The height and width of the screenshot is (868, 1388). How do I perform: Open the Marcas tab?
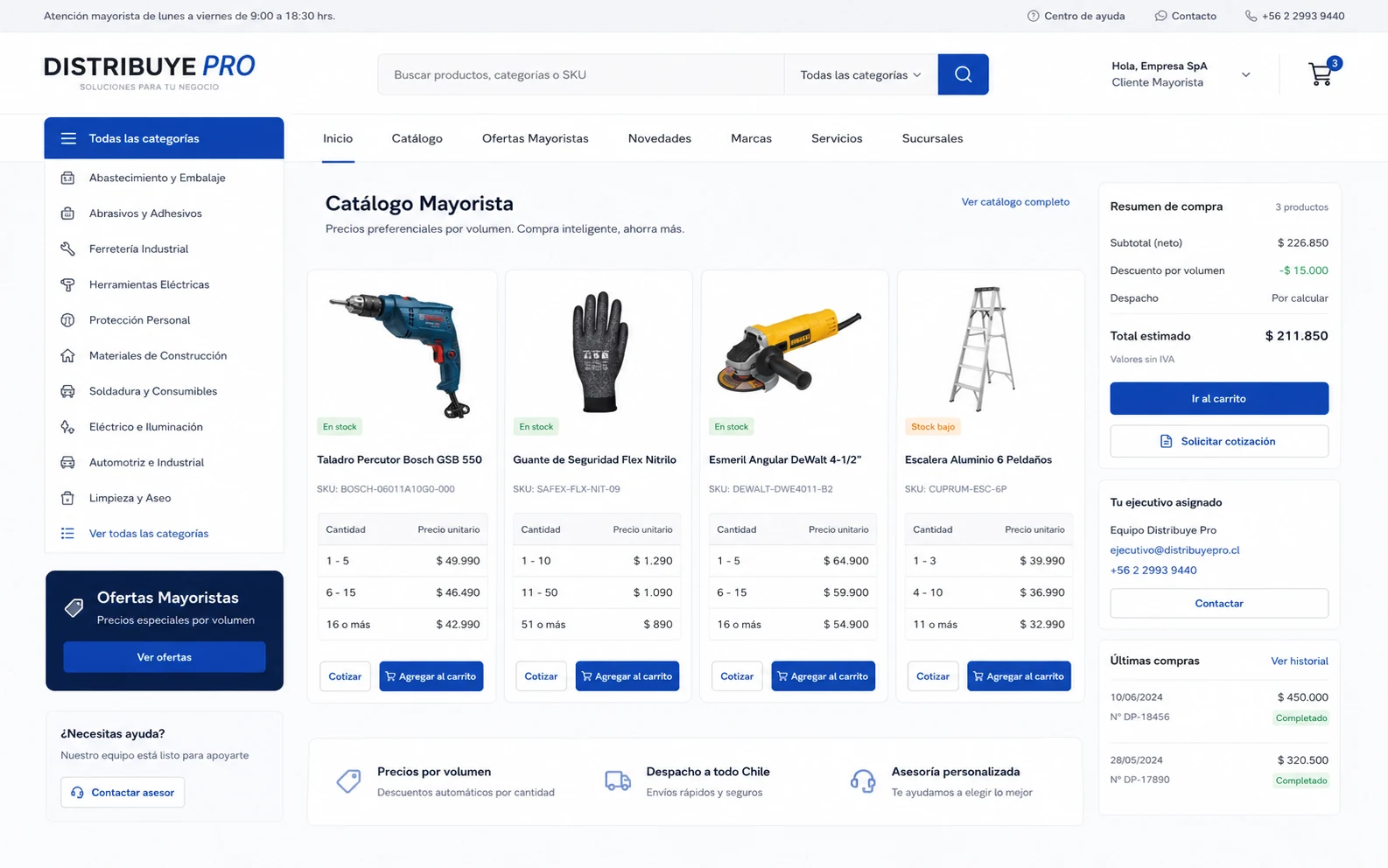tap(751, 138)
